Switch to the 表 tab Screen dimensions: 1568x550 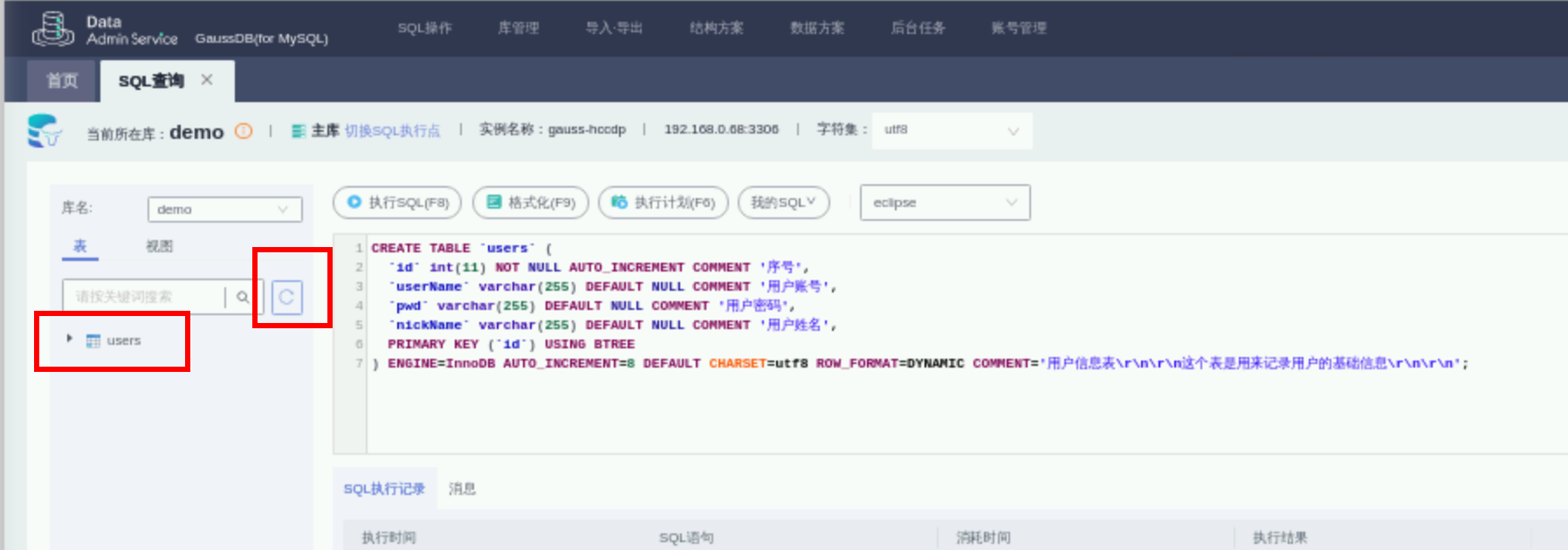[79, 246]
